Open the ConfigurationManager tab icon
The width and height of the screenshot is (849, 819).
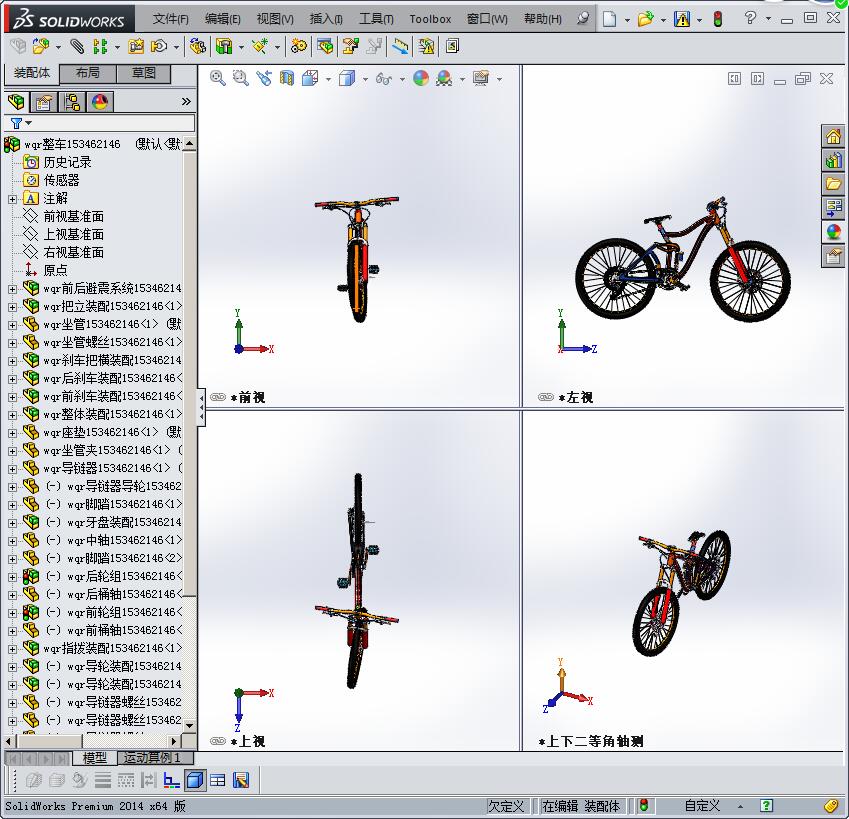pyautogui.click(x=71, y=102)
